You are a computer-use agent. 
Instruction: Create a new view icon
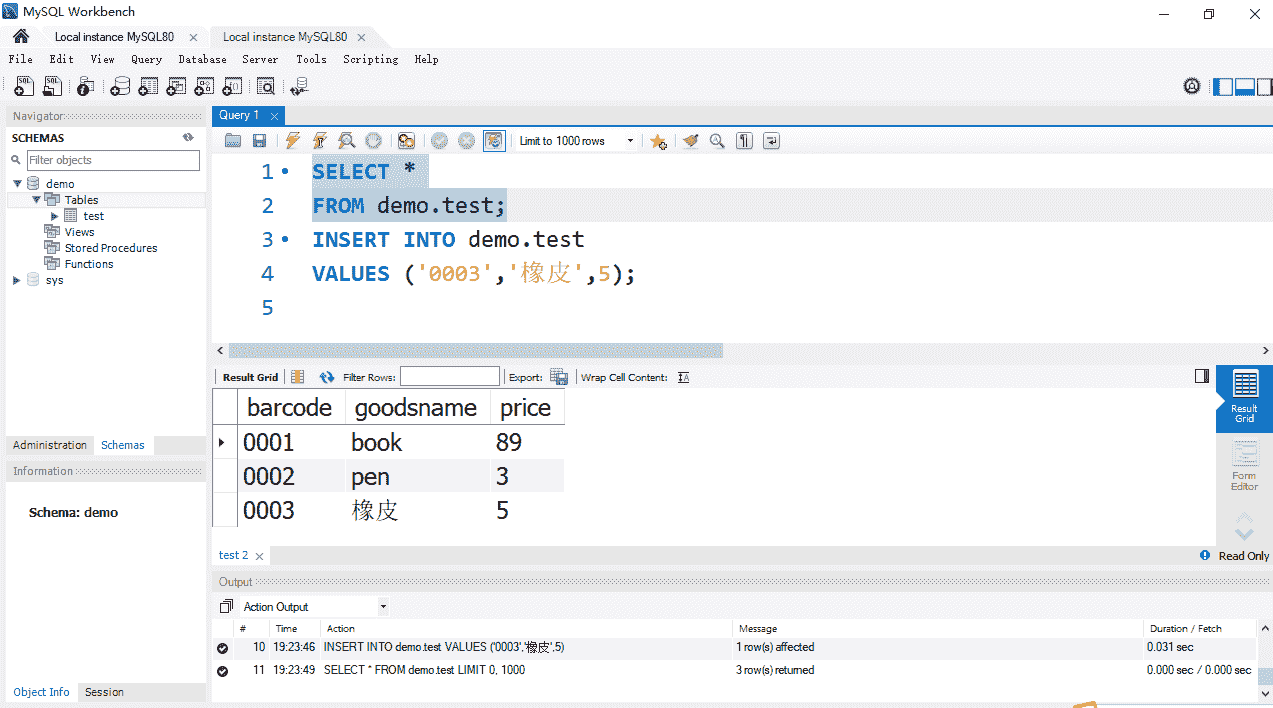coord(176,87)
